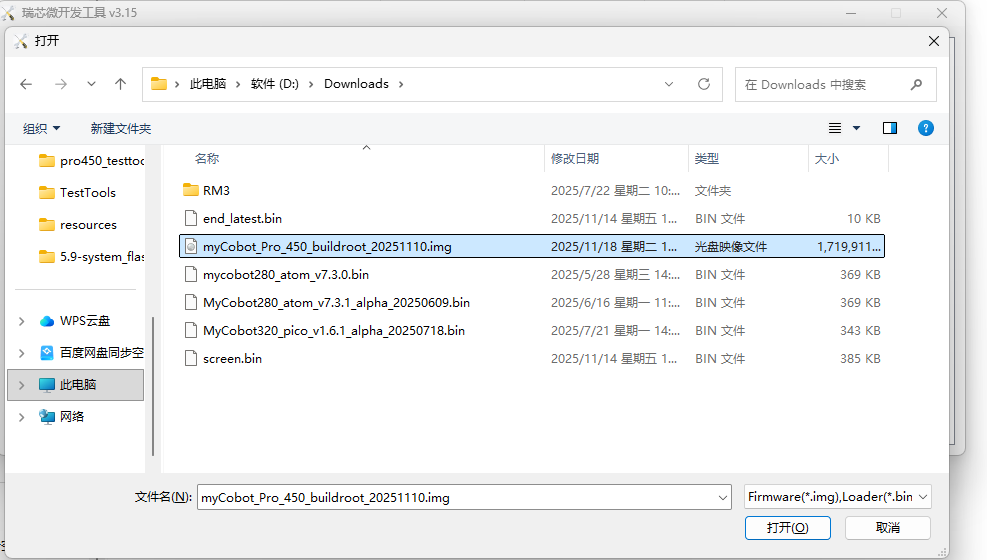The image size is (987, 560).
Task: Open file type filter dropdown
Action: point(838,497)
